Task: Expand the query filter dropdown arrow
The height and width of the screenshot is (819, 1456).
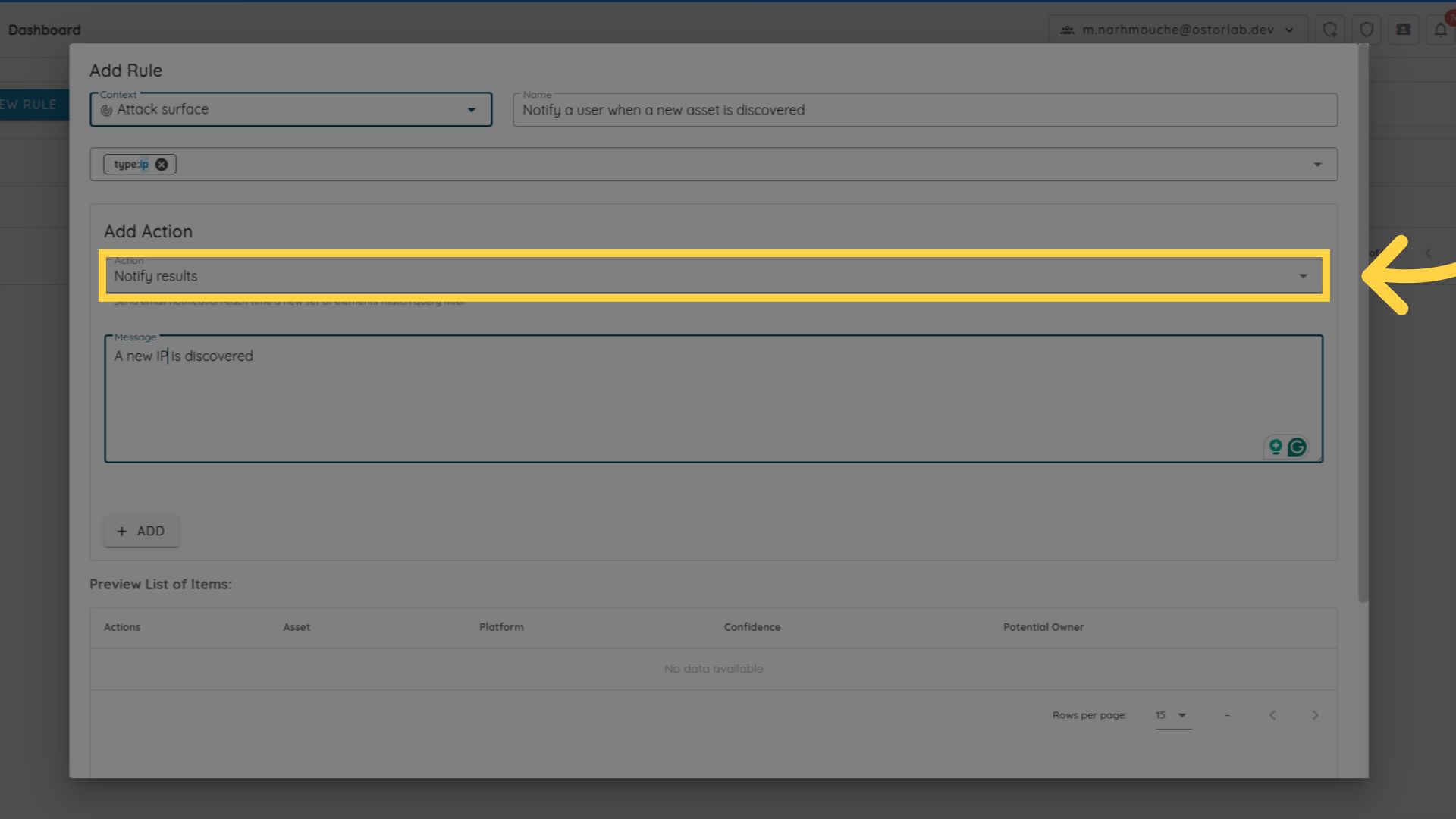Action: coord(1317,165)
